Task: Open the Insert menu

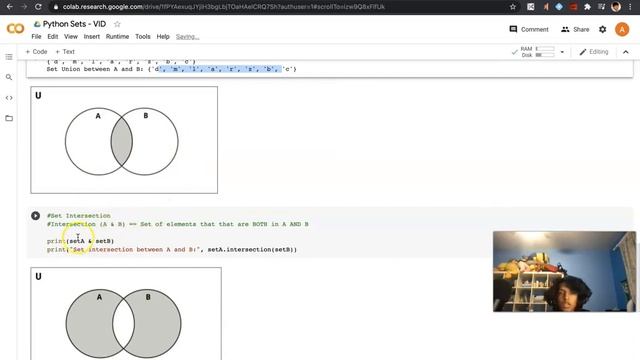Action: point(91,37)
